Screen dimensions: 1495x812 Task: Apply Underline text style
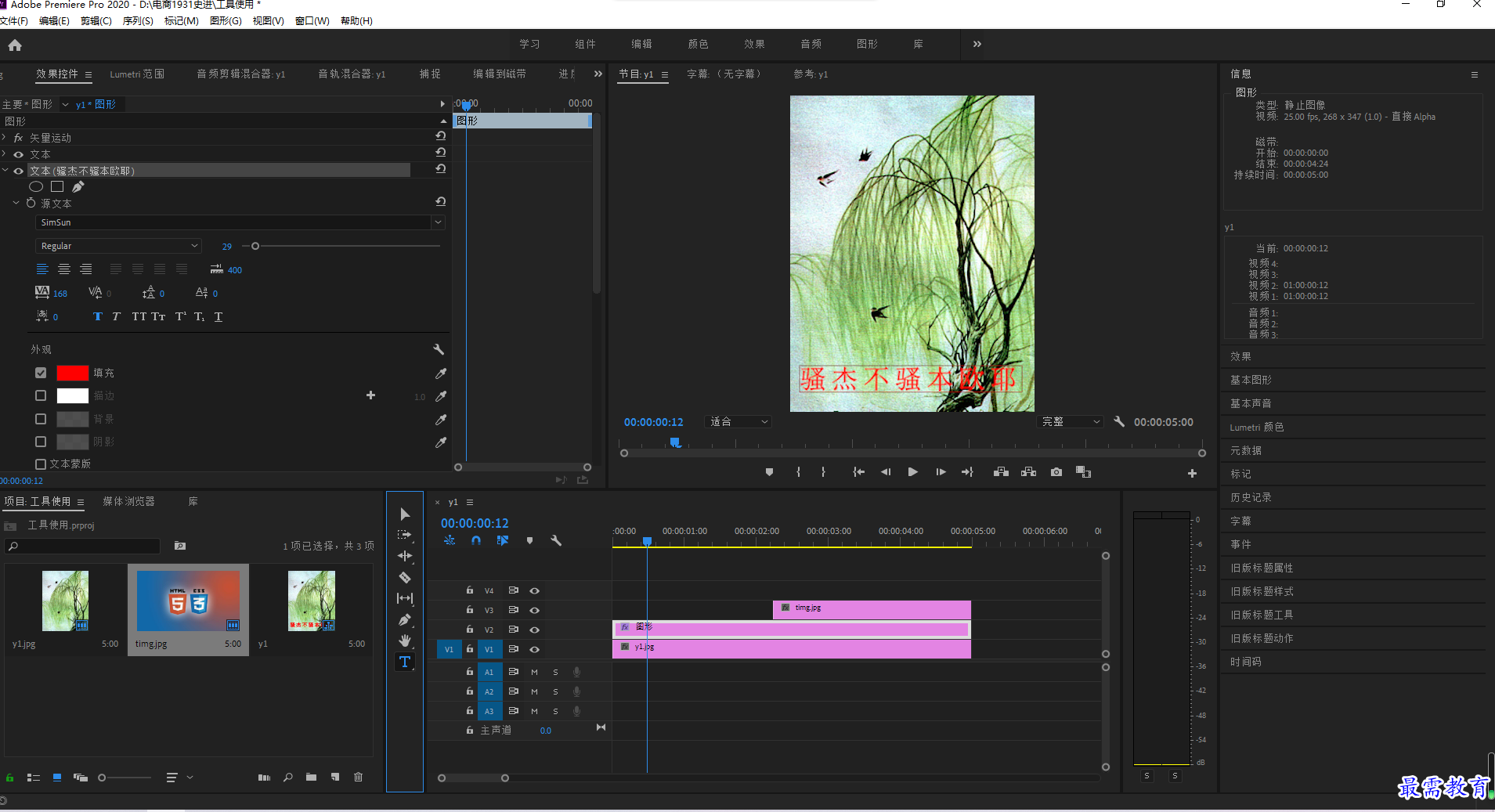[218, 316]
